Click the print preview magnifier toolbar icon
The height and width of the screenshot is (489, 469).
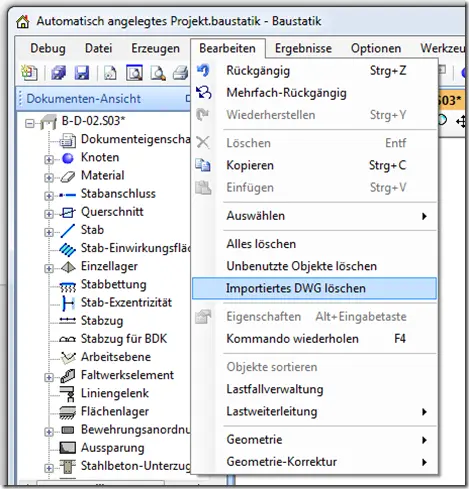click(x=158, y=73)
